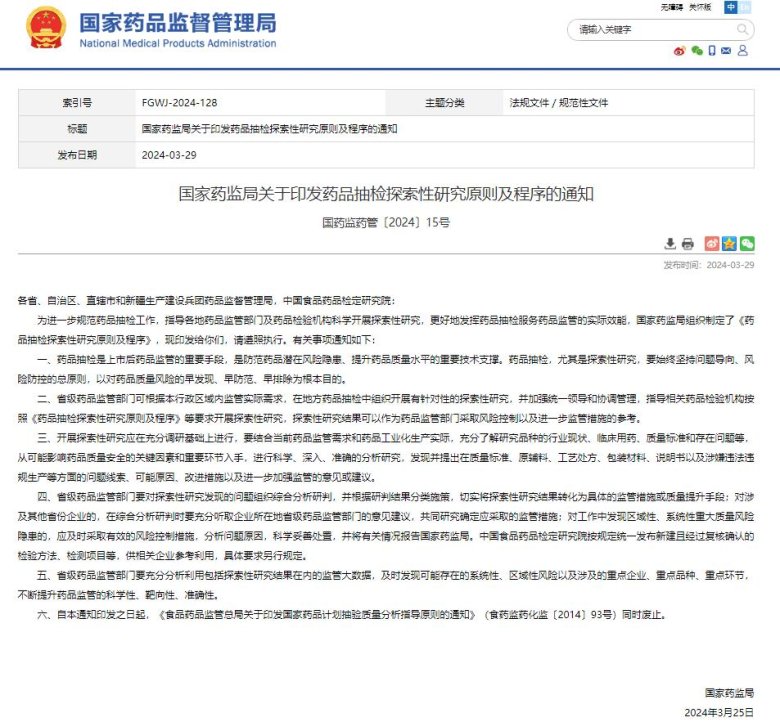Viewport: 780px width, 722px height.
Task: Share article to WeChat via green icon
Action: pos(746,243)
